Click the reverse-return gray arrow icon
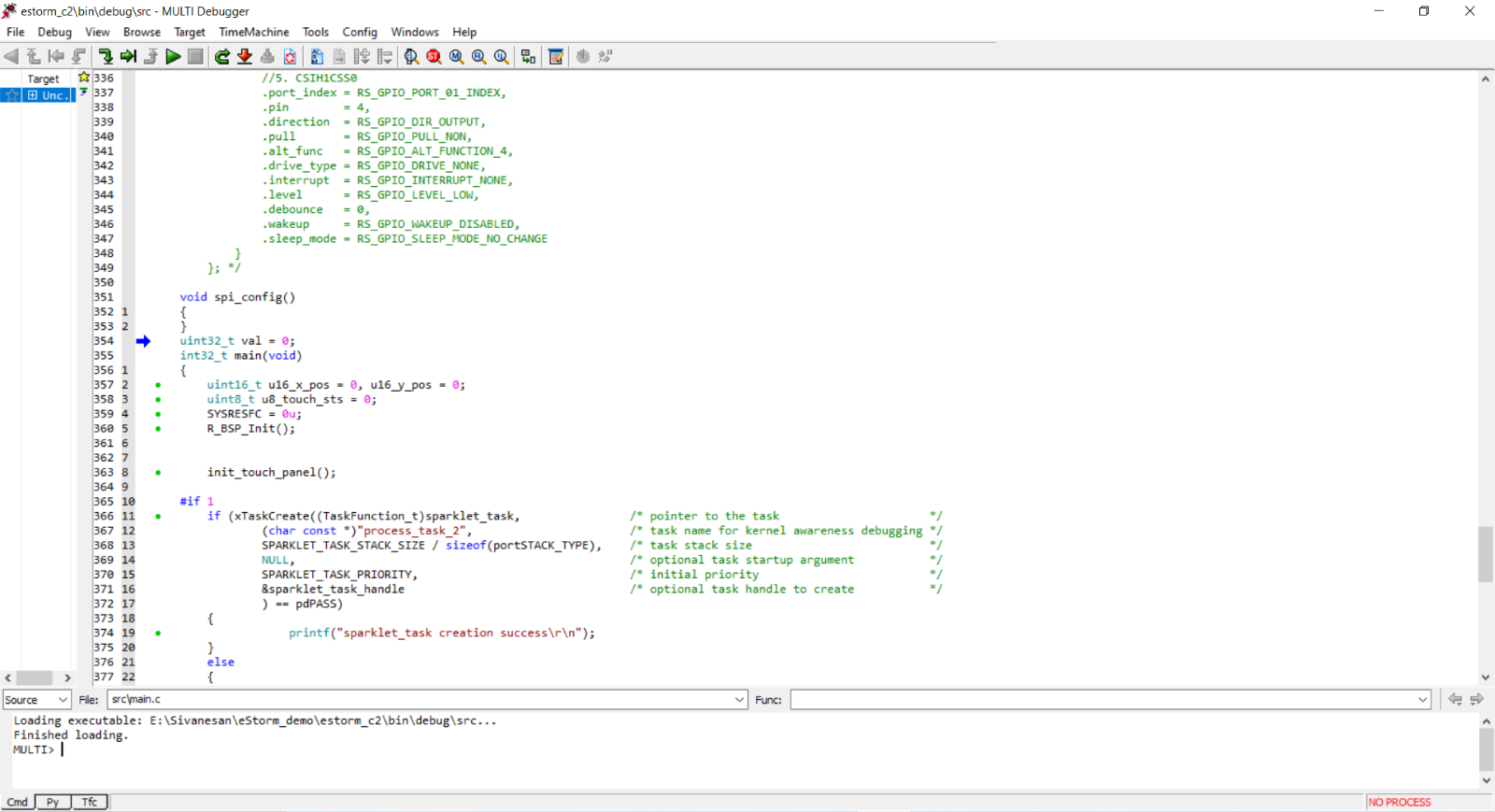Image resolution: width=1495 pixels, height=812 pixels. [78, 56]
